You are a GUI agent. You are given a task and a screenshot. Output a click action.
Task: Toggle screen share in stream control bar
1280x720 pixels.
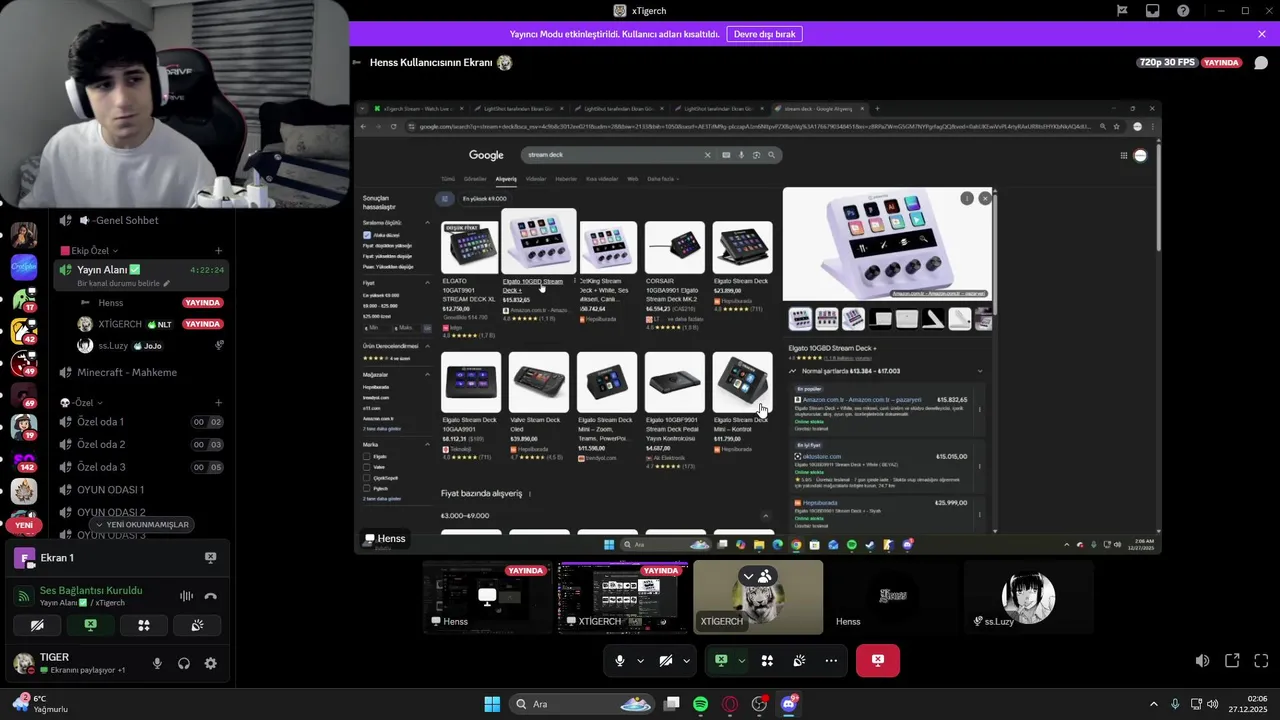tap(721, 661)
